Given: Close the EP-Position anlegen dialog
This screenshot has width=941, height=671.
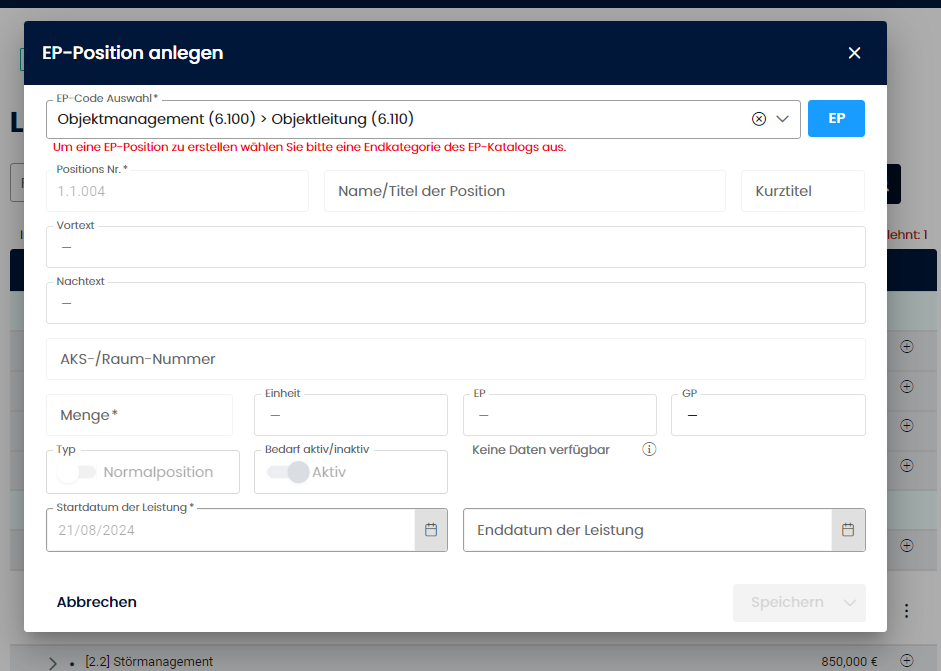Looking at the screenshot, I should pos(854,53).
